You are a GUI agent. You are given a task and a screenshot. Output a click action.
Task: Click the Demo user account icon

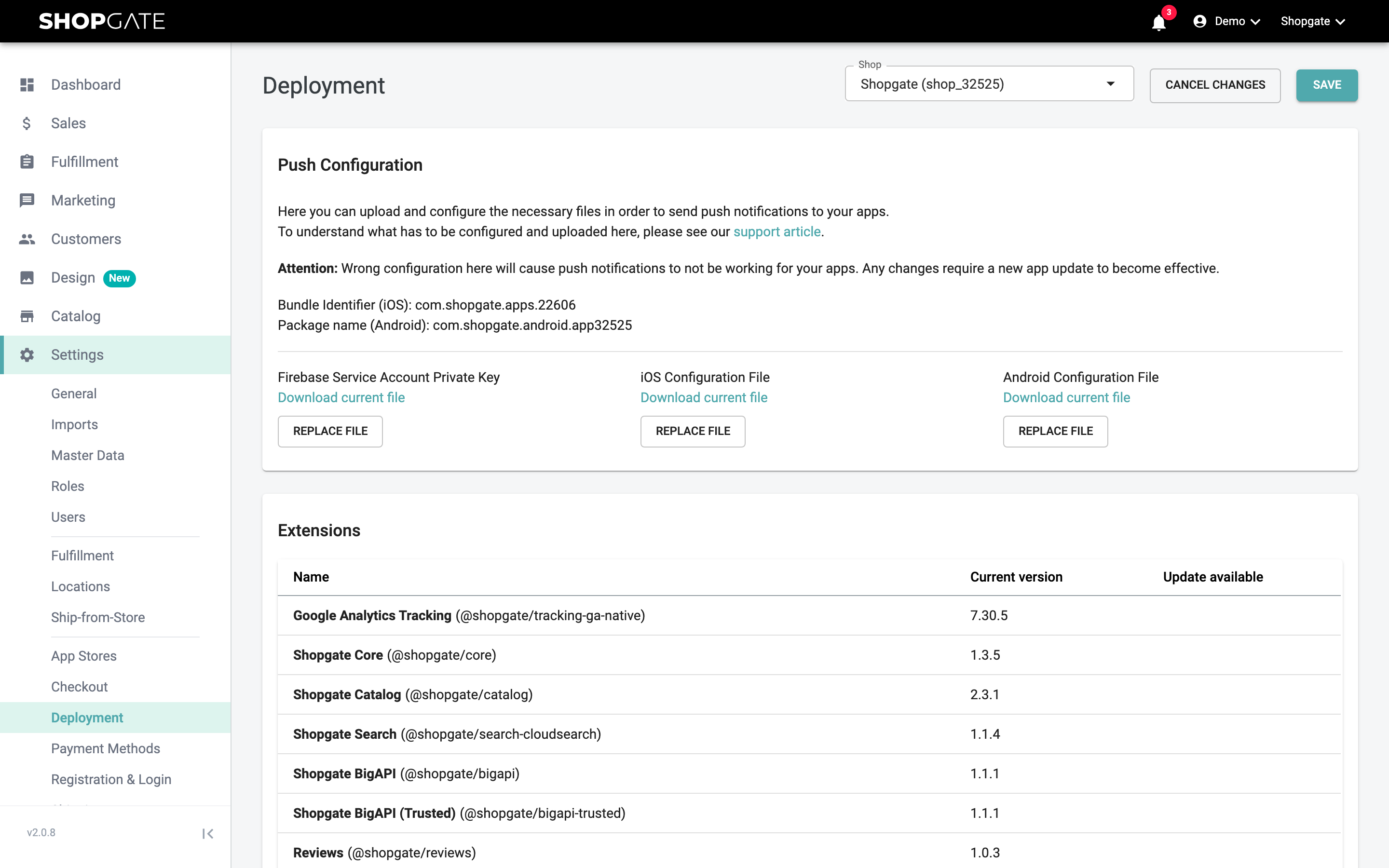pyautogui.click(x=1199, y=21)
